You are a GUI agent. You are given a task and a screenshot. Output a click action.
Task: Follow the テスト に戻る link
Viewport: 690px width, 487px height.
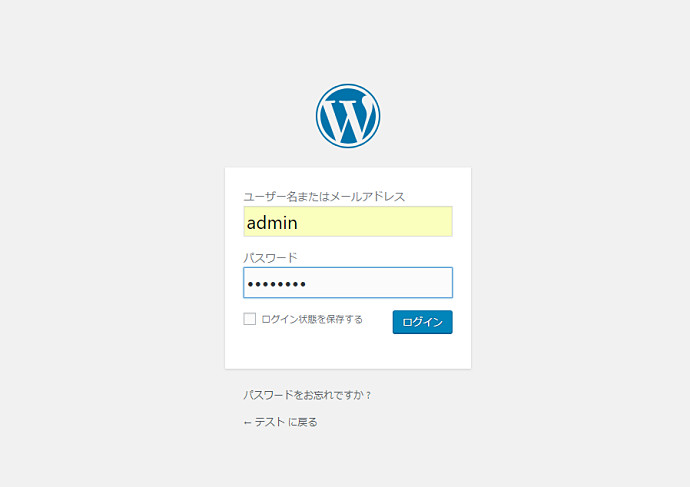pos(285,422)
